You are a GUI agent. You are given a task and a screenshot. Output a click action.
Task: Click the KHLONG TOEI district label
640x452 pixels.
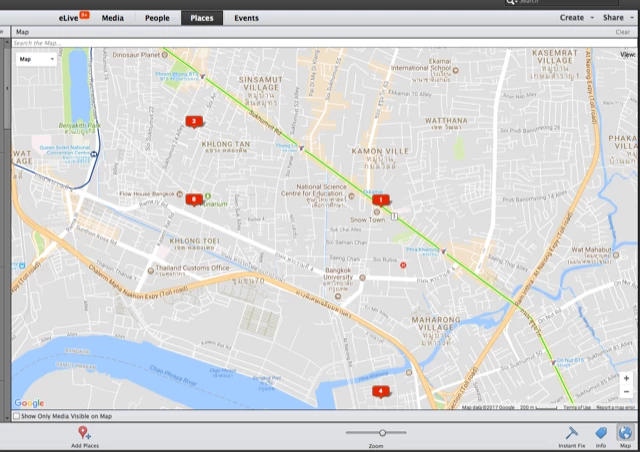tap(194, 241)
